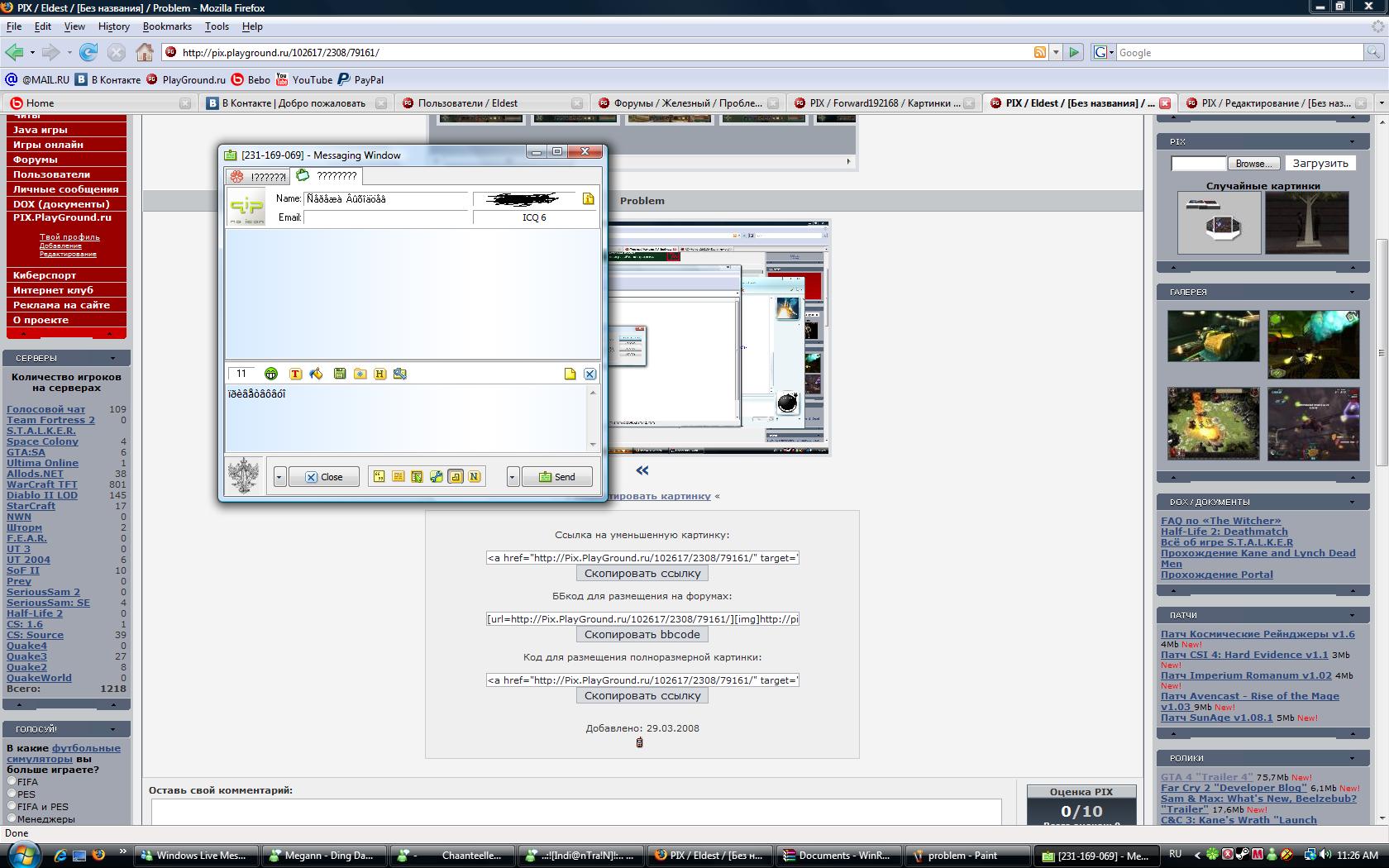Open the PayPal bookmark
Image resolution: width=1389 pixels, height=868 pixels.
360,79
